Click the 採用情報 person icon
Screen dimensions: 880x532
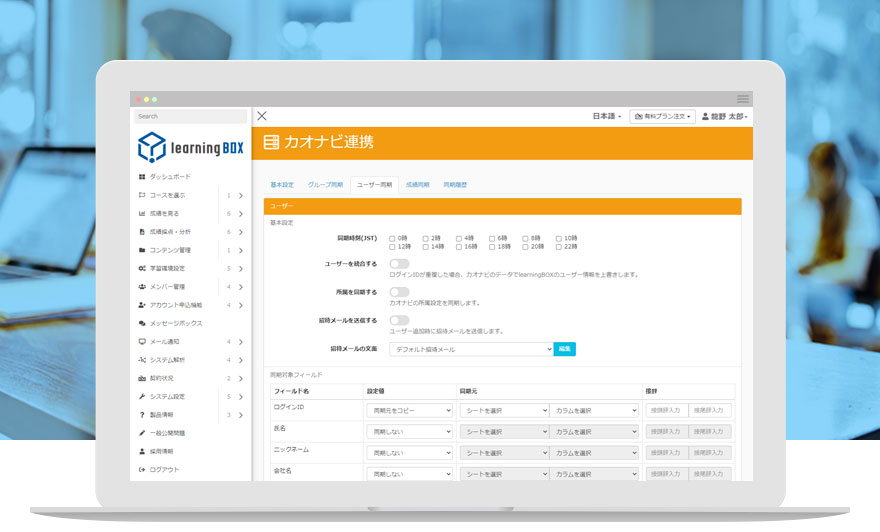(142, 451)
